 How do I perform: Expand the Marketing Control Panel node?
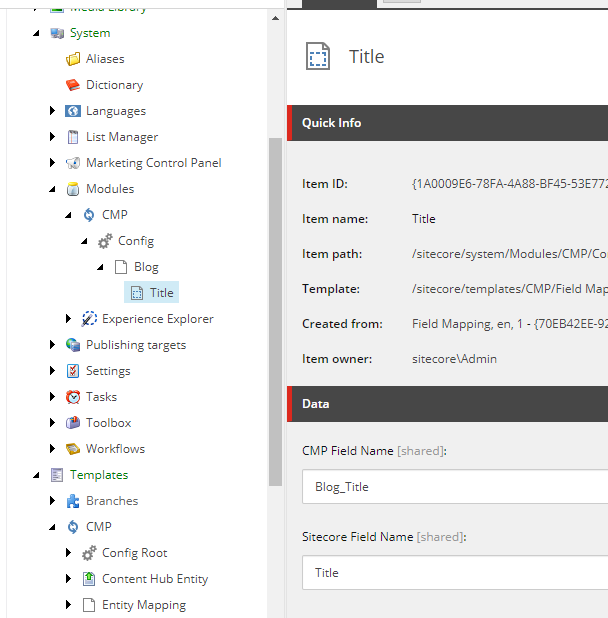pyautogui.click(x=52, y=163)
